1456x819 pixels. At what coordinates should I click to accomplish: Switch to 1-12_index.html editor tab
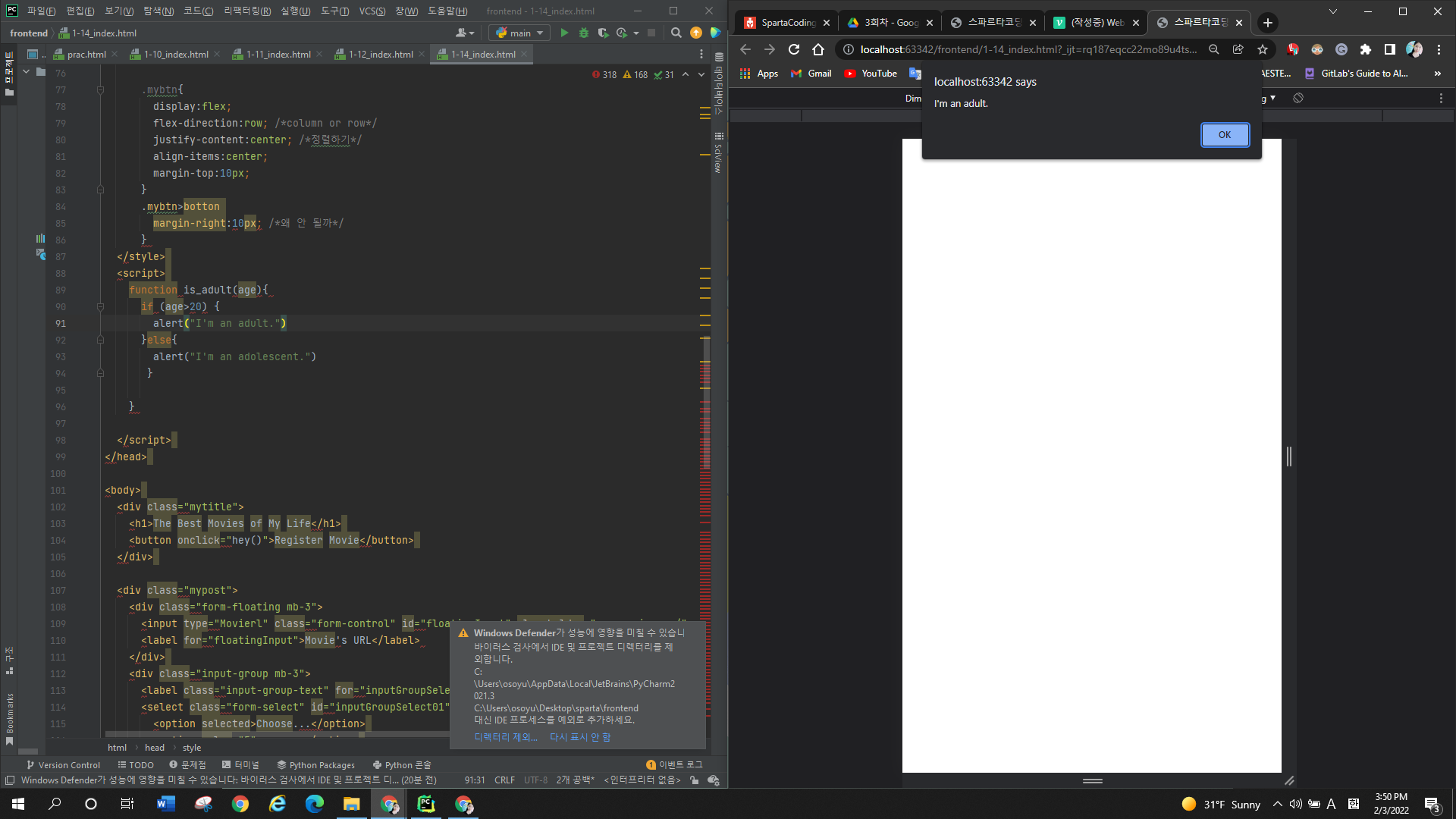click(x=381, y=54)
